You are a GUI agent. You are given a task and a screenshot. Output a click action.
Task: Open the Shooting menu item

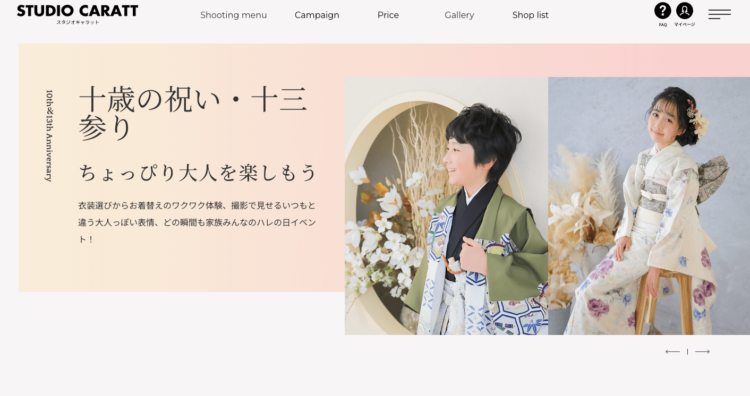(x=233, y=15)
